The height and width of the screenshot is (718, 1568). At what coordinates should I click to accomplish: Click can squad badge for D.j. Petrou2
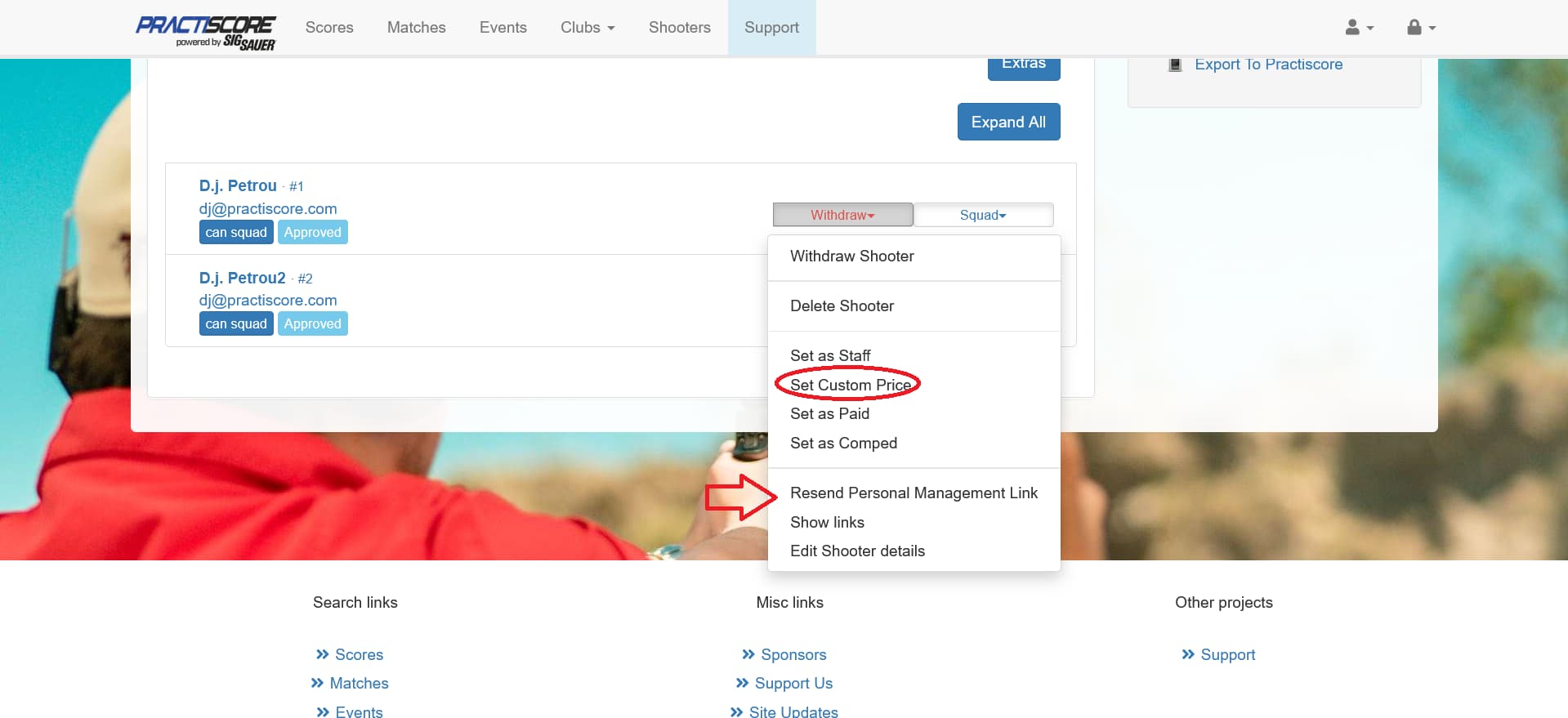click(236, 323)
